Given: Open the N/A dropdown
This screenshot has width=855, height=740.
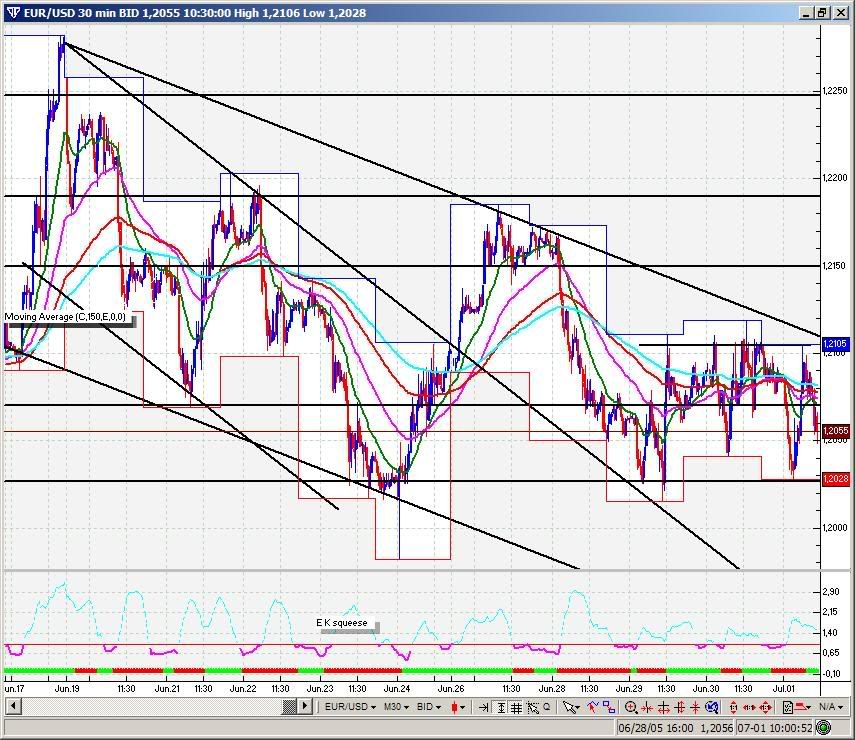Looking at the screenshot, I should [833, 707].
